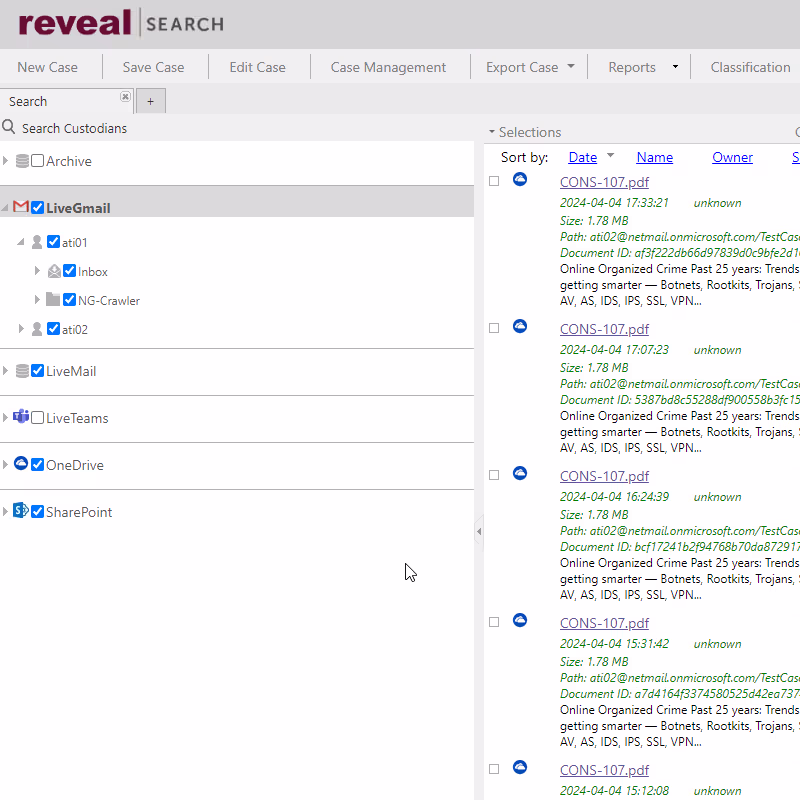
Task: Open Classification menu item
Action: (750, 67)
